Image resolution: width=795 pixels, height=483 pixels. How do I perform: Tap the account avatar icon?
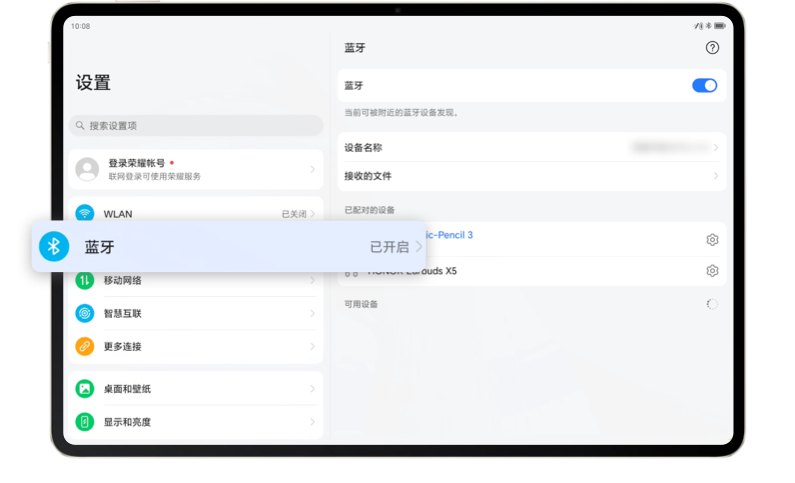pyautogui.click(x=87, y=169)
